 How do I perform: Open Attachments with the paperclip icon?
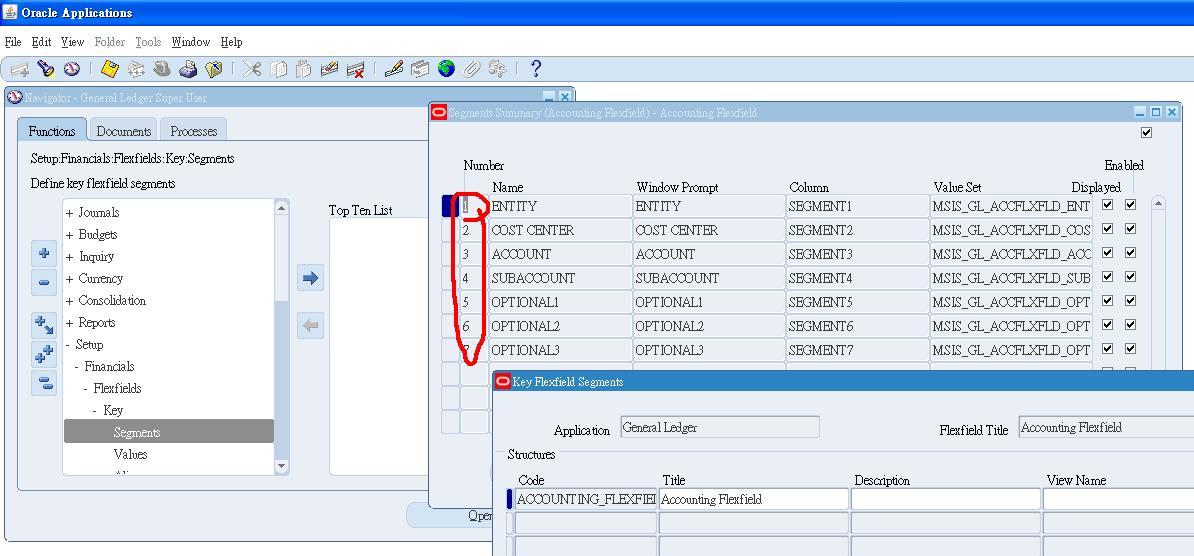pos(471,69)
